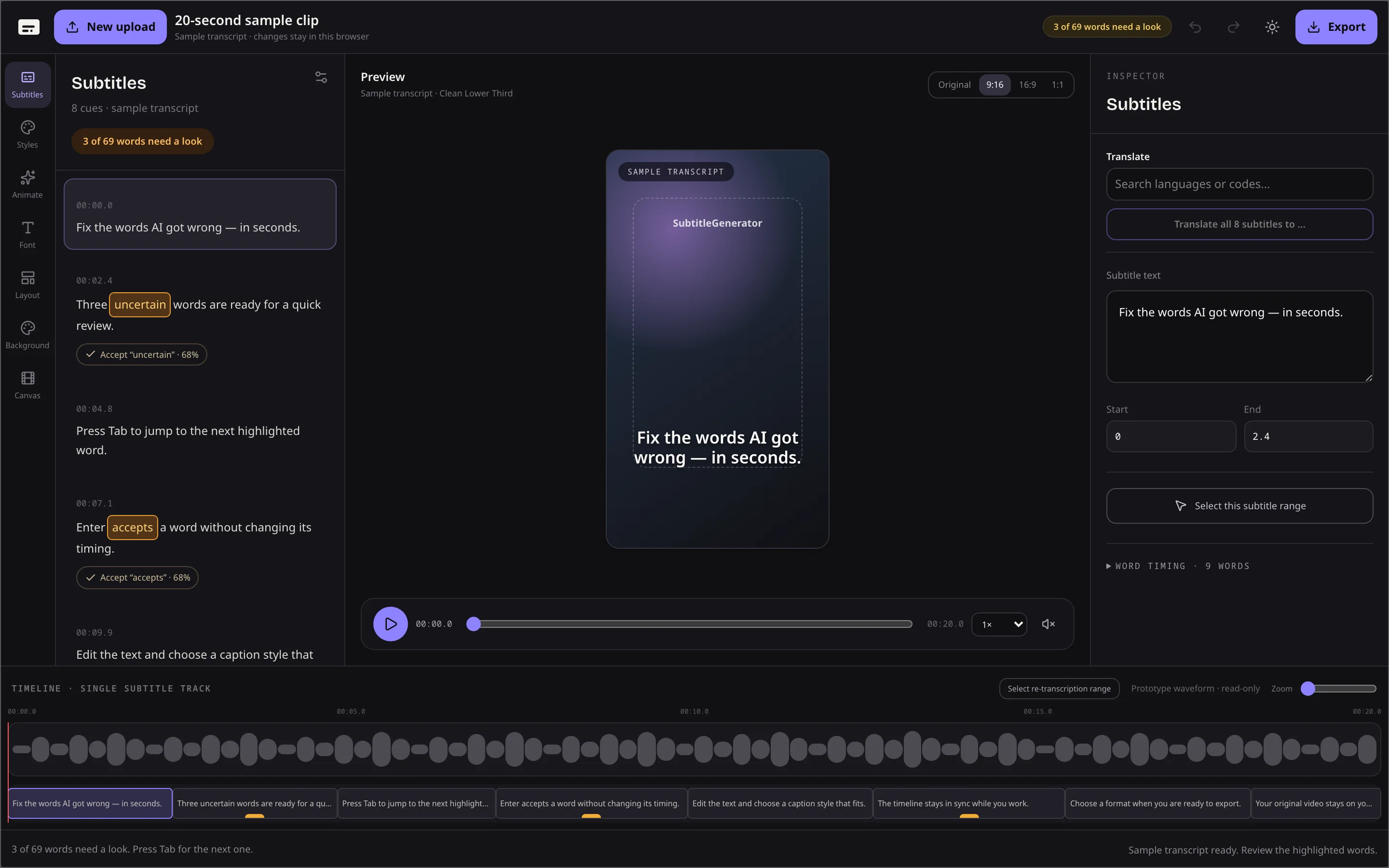The image size is (1389, 868).
Task: Click timeline clip 'Fix the words AI got wrong'
Action: click(90, 804)
